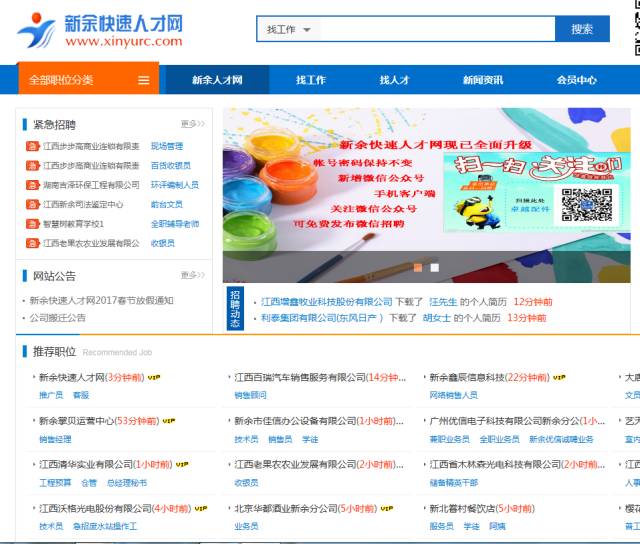Image resolution: width=640 pixels, height=544 pixels.
Task: Open the 销售经理 position link
Action: pos(55,439)
